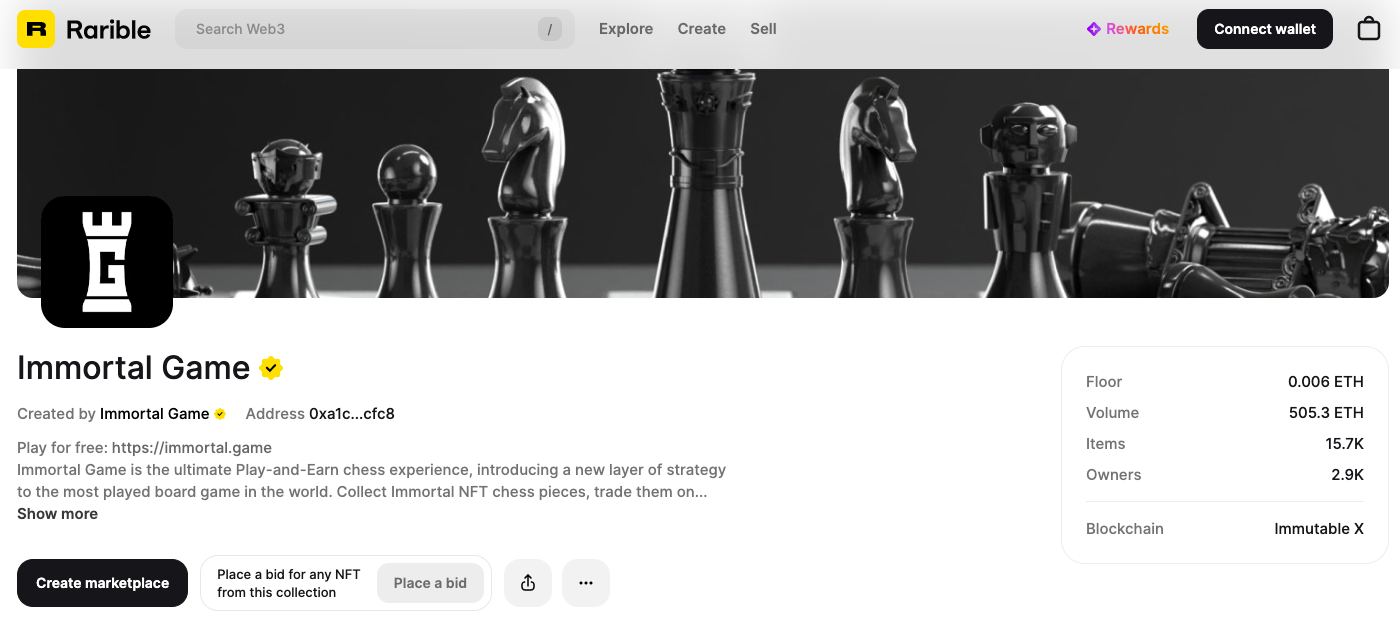Image resolution: width=1400 pixels, height=624 pixels.
Task: Click the Owners label in stats
Action: (1114, 475)
